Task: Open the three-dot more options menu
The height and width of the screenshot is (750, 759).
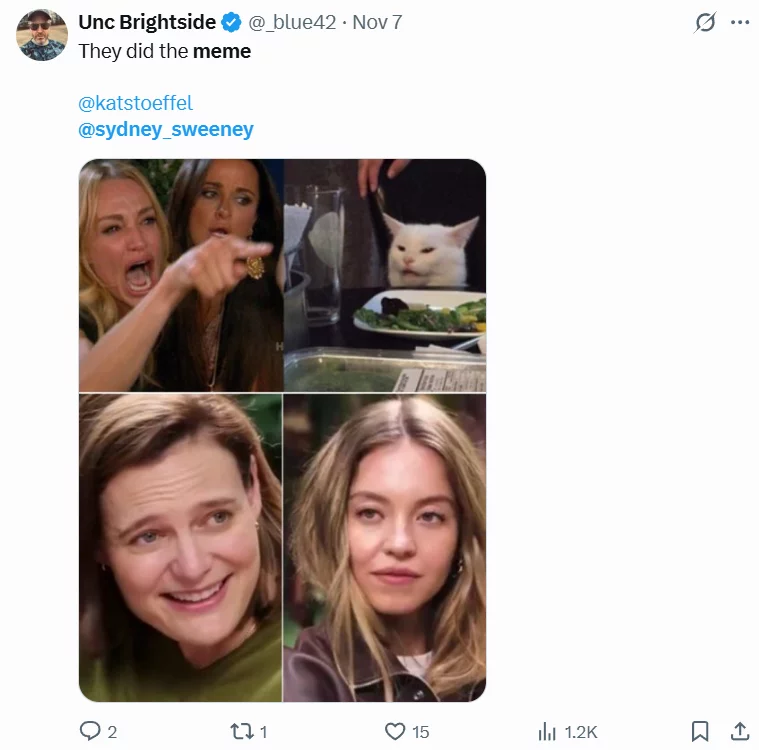Action: click(x=740, y=23)
